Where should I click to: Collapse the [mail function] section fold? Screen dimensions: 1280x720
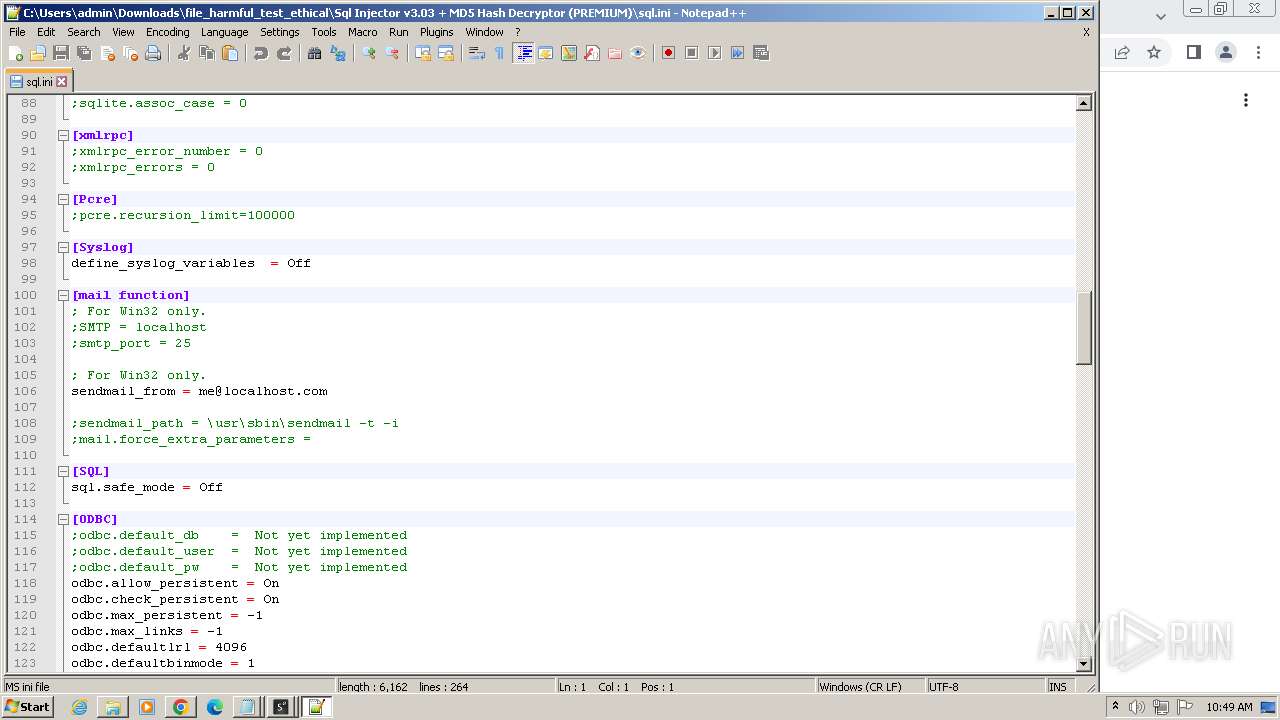[x=63, y=295]
